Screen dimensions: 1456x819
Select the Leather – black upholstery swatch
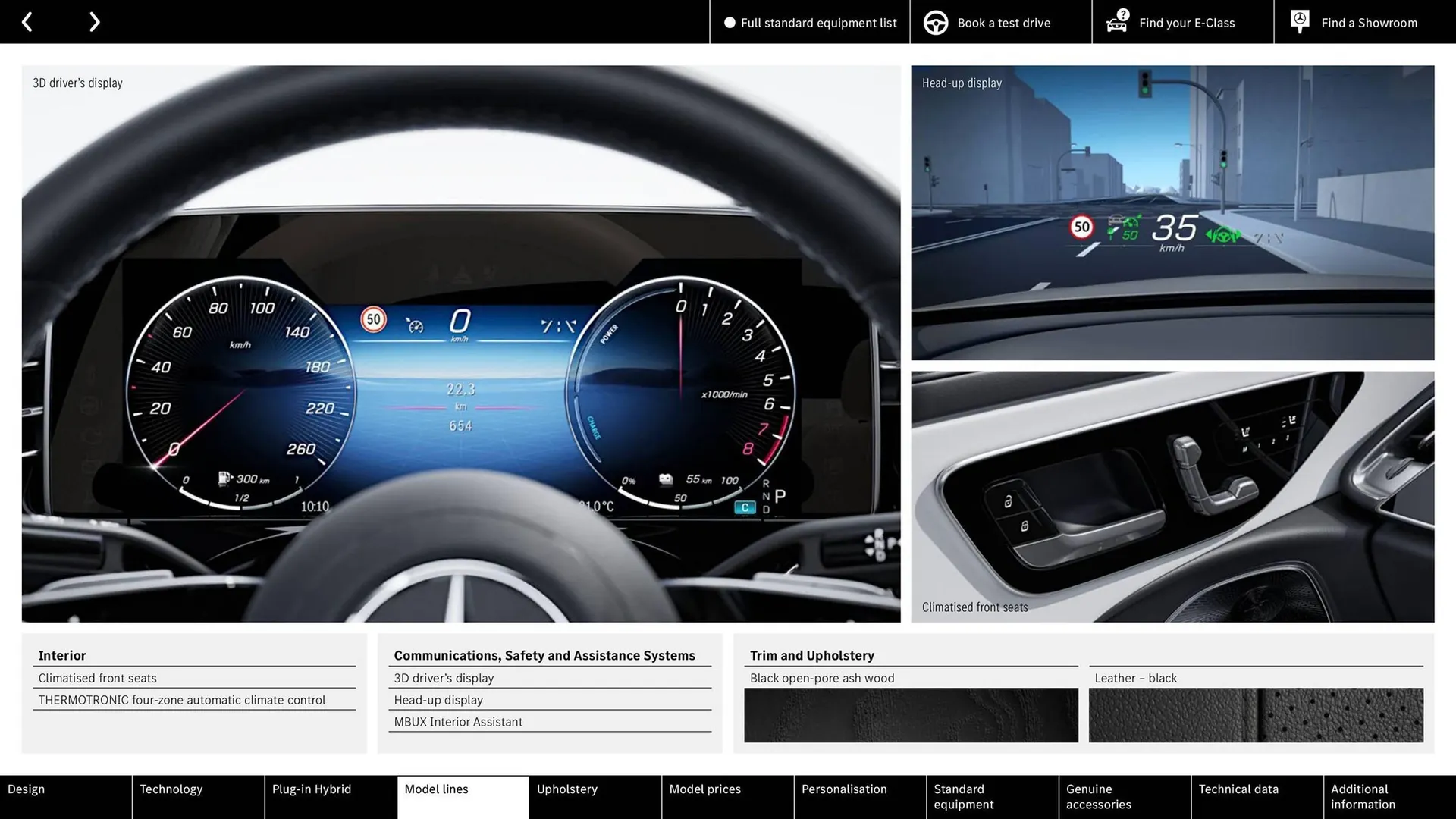(x=1255, y=715)
